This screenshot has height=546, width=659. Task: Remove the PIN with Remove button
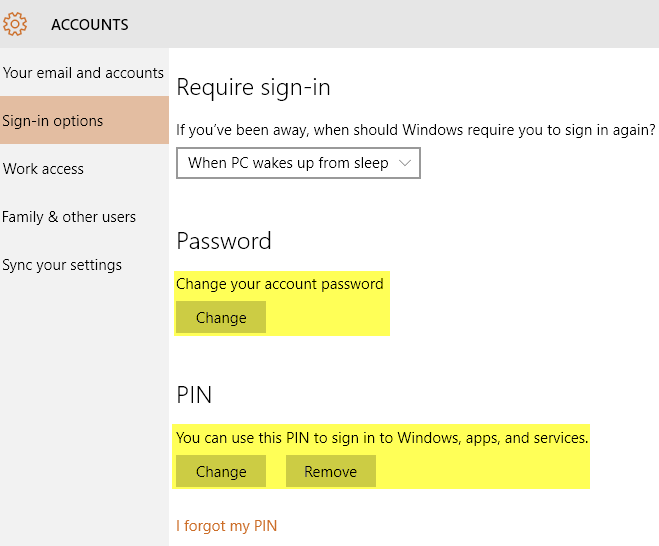[x=331, y=471]
